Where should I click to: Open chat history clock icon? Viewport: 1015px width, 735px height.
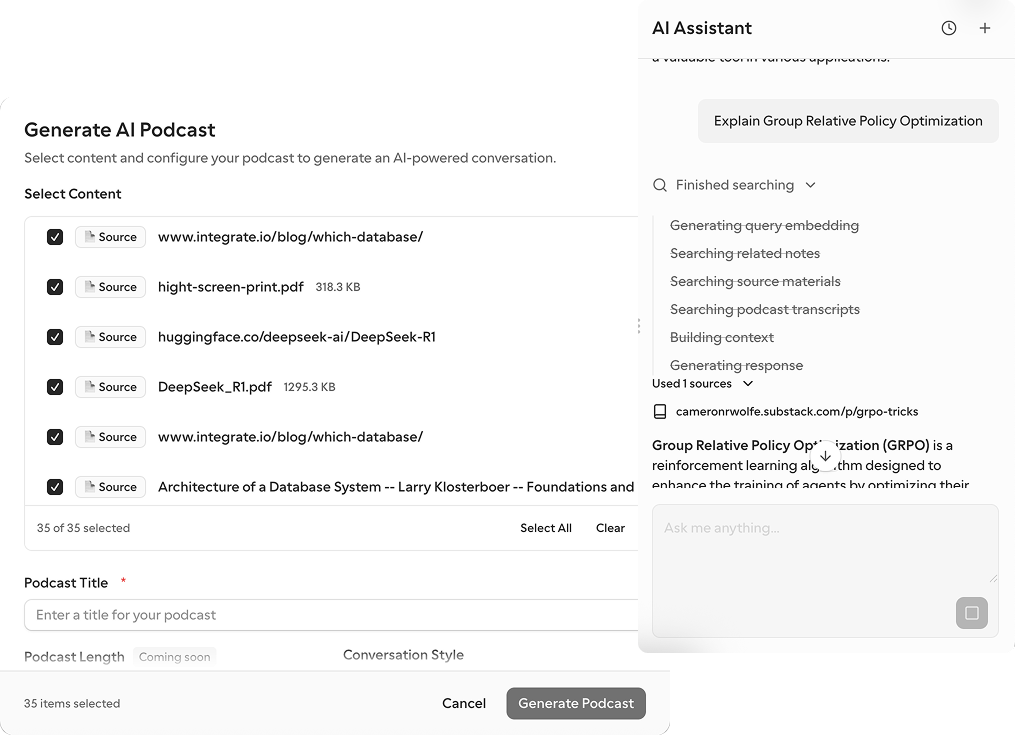(x=949, y=28)
